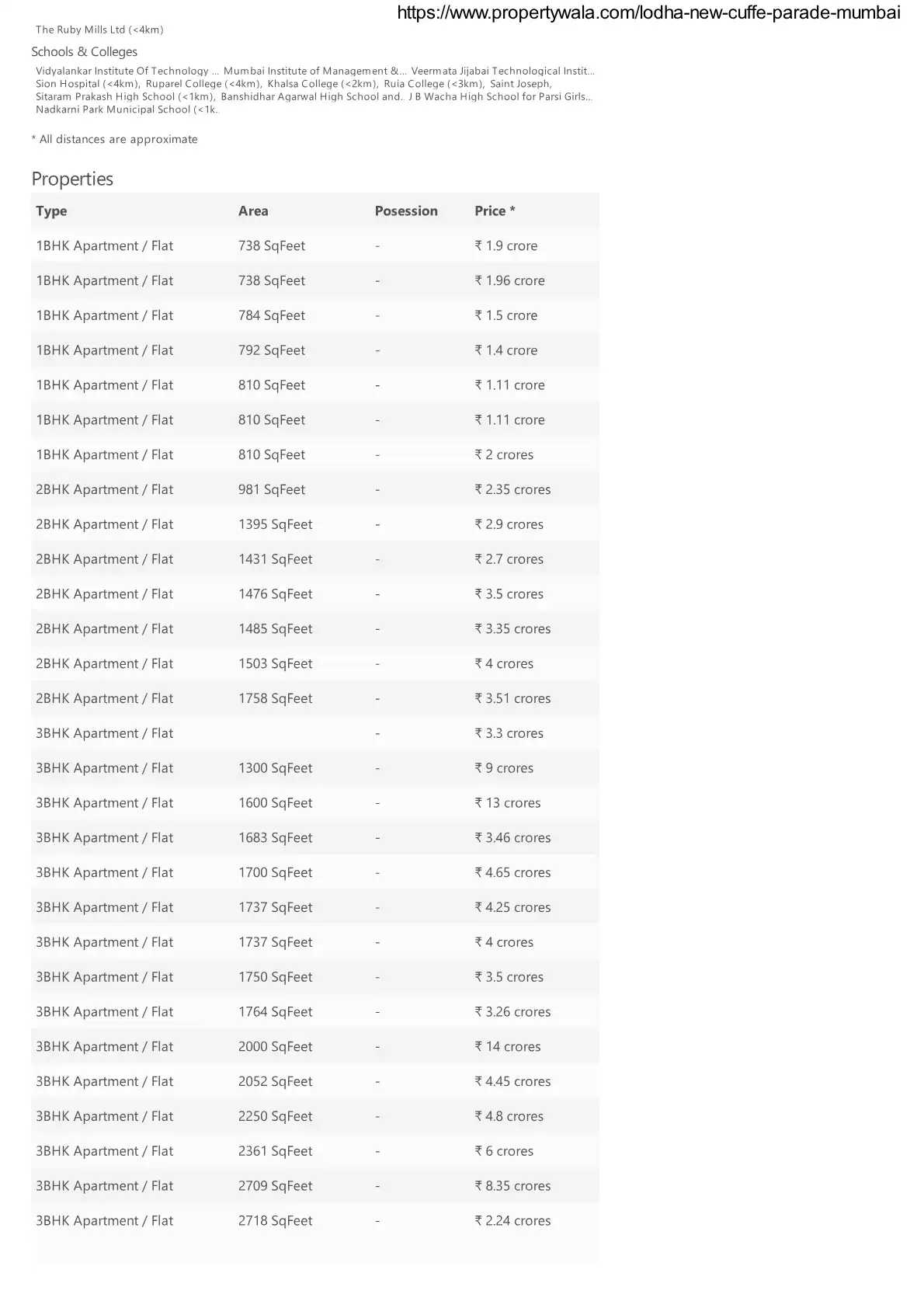The image size is (924, 1308).
Task: Click the Type column header
Action: 51,211
